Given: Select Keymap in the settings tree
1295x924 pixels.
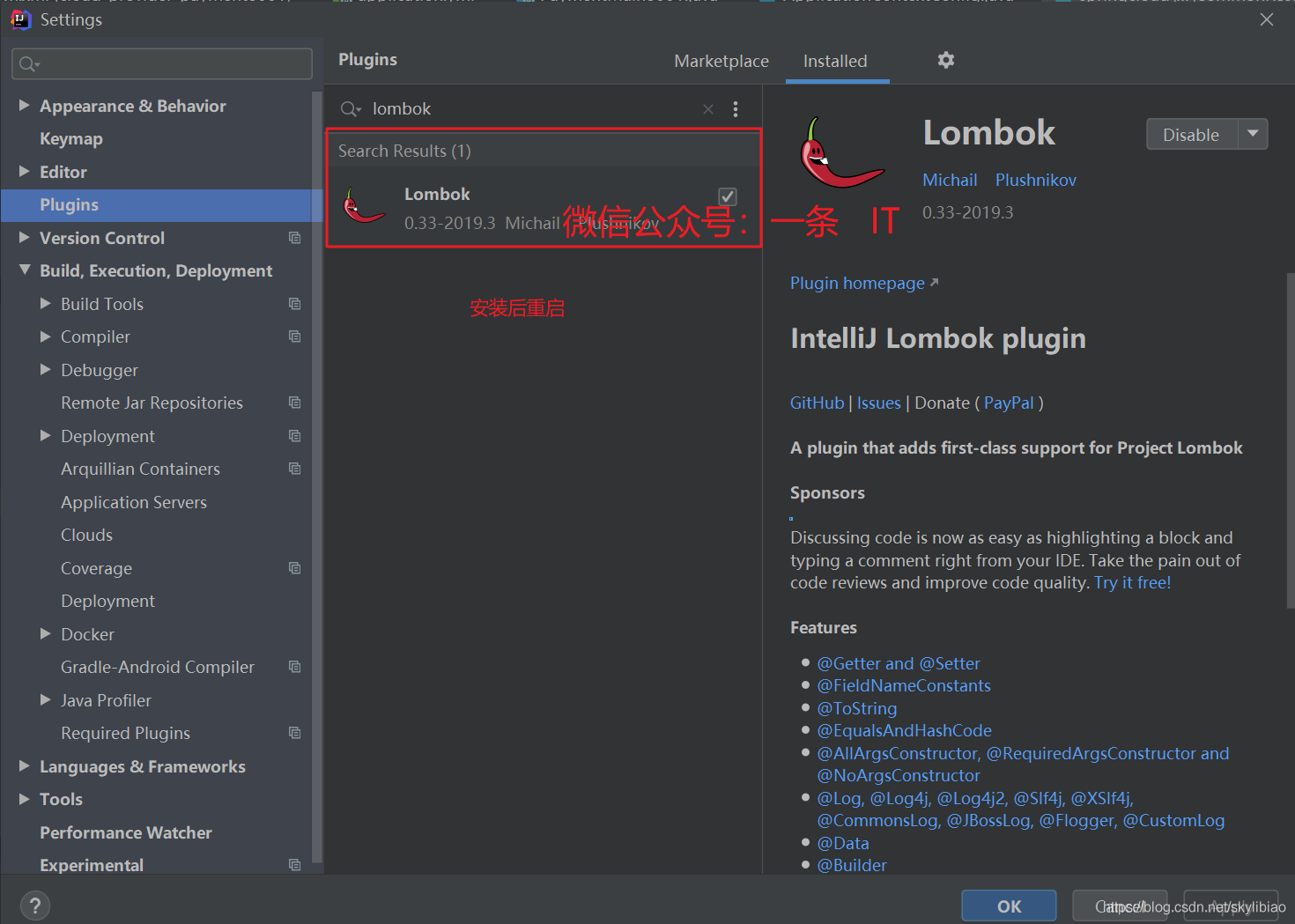Looking at the screenshot, I should tap(71, 139).
